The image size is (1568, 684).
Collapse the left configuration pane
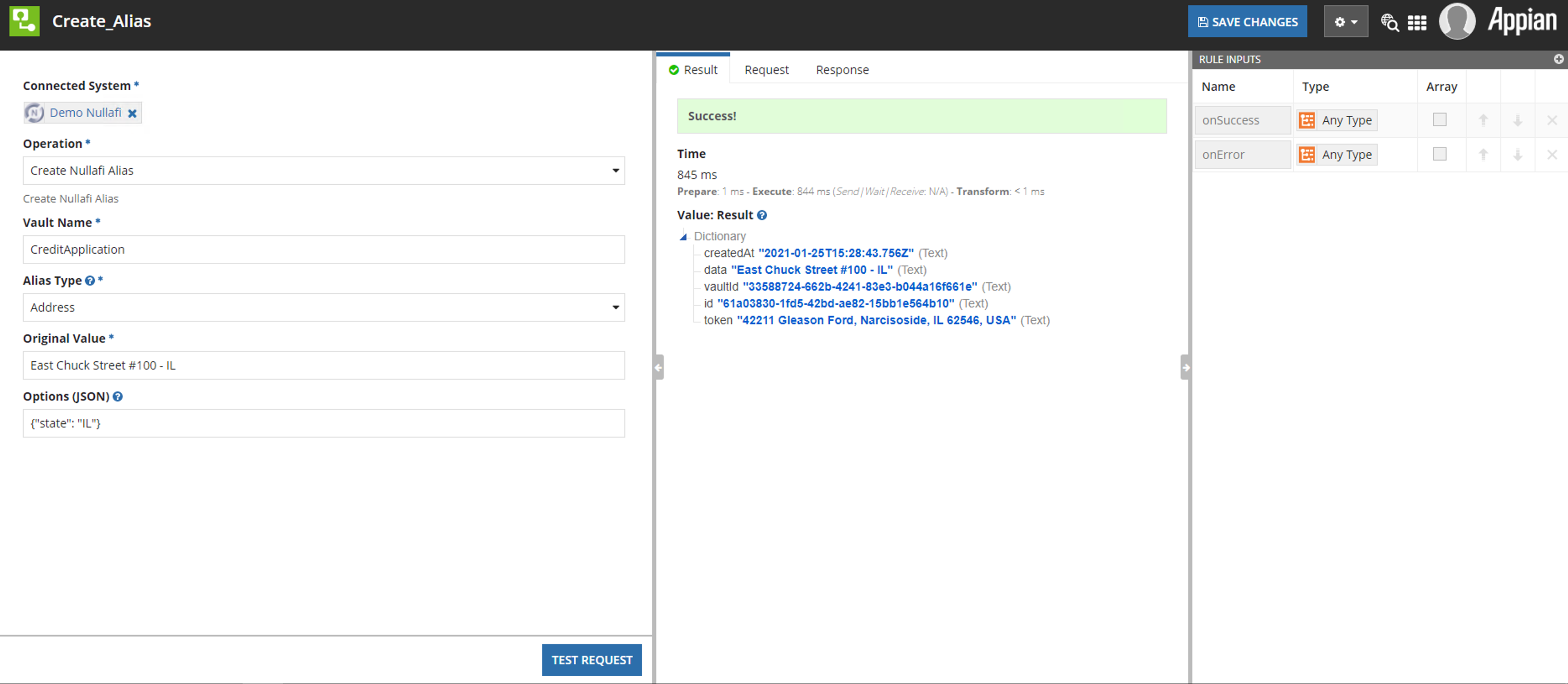[659, 367]
